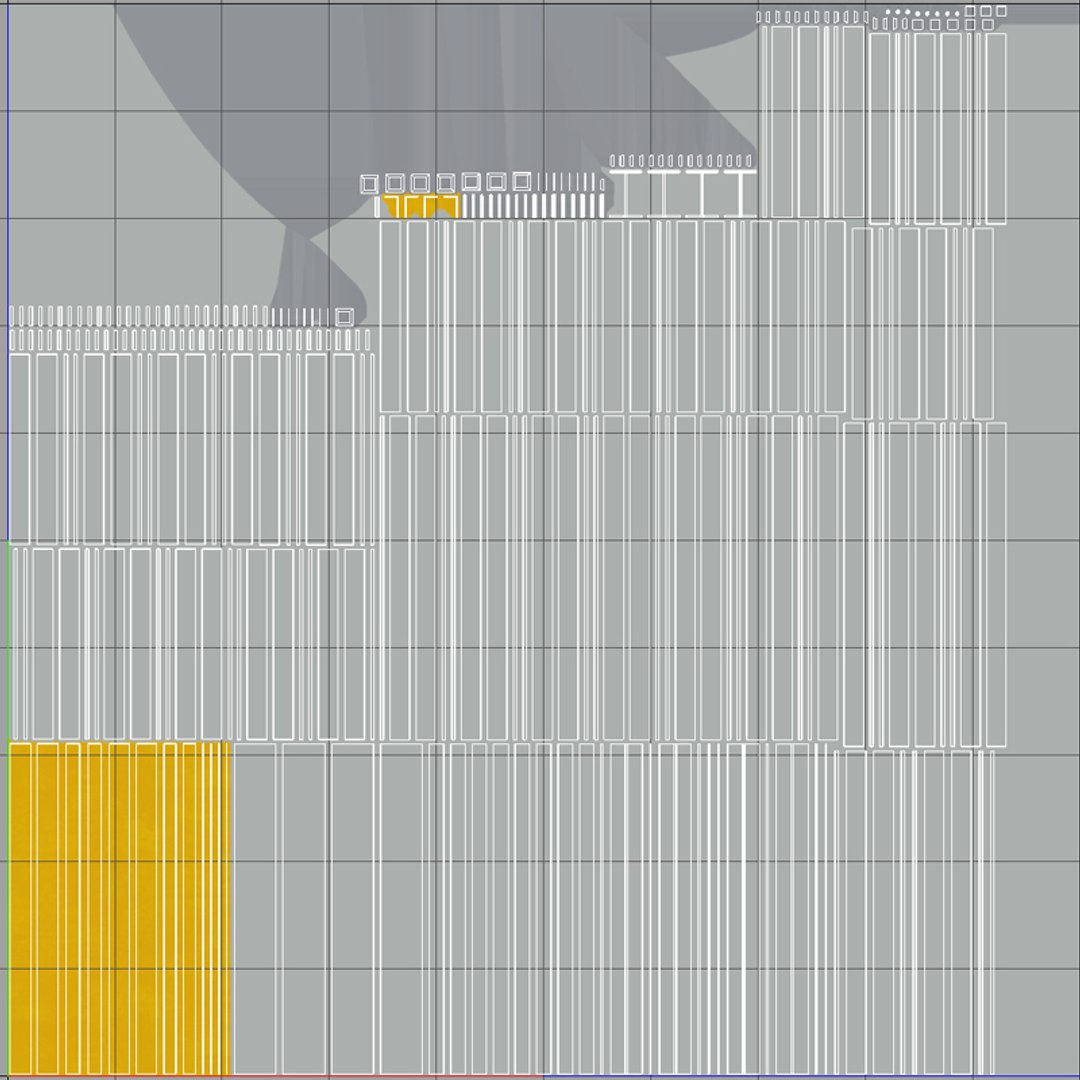Pick the leftmost nested-square UV island in the seven-square row
The width and height of the screenshot is (1080, 1080).
click(x=369, y=184)
